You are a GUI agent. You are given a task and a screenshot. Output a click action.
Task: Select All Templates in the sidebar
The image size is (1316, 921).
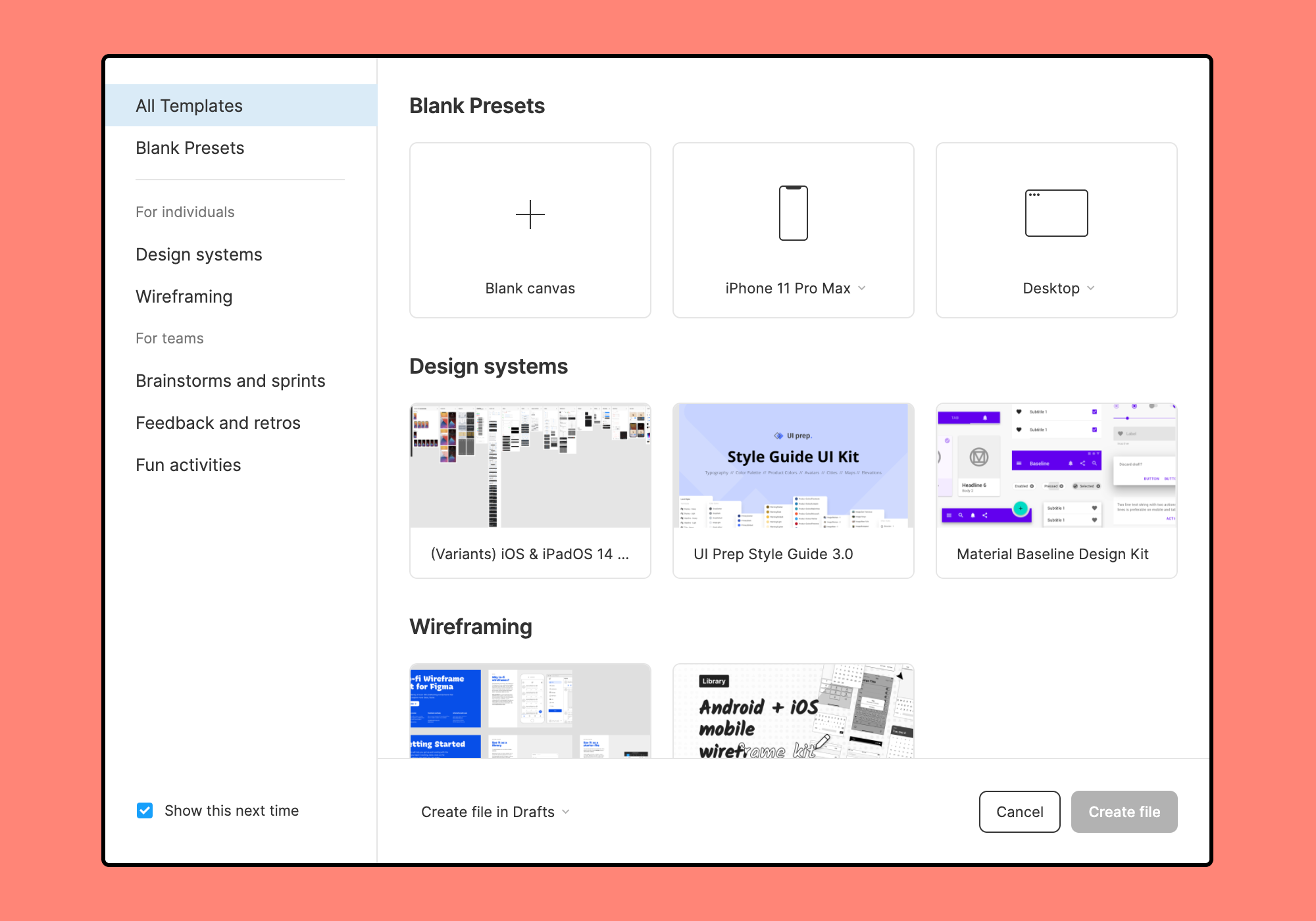click(241, 105)
